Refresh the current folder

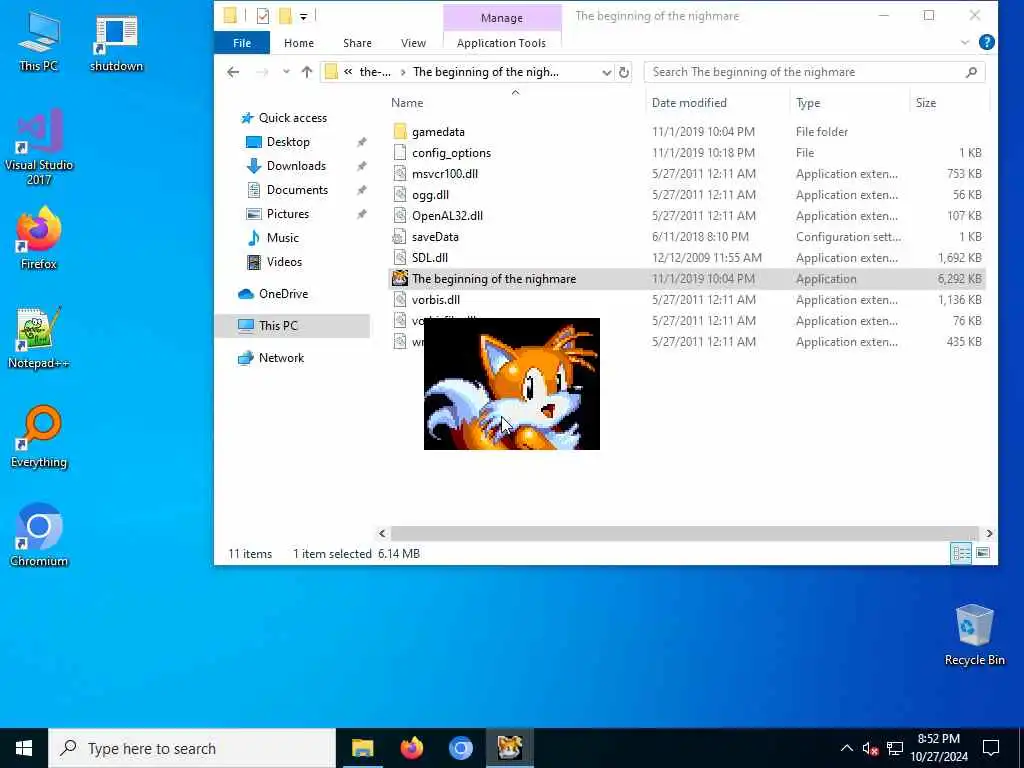point(624,72)
